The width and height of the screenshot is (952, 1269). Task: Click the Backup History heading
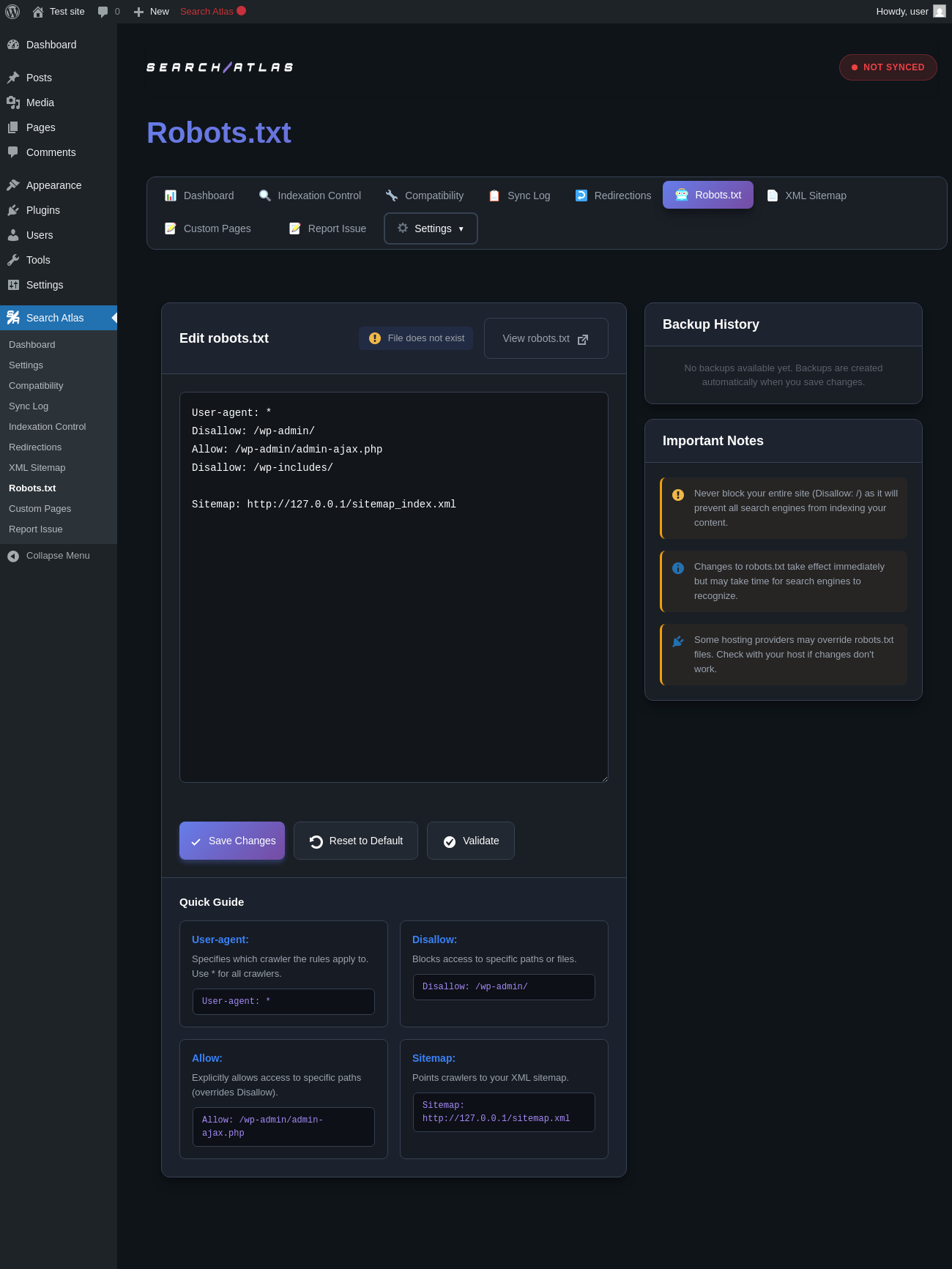point(711,324)
